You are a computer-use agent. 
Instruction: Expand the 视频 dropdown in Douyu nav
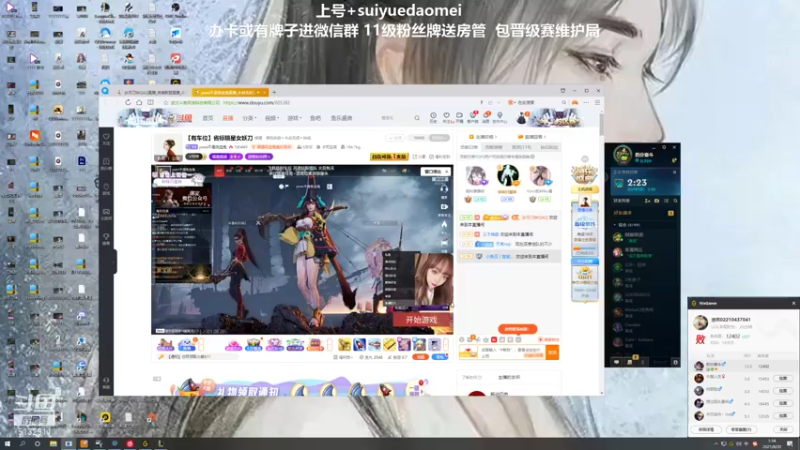(x=271, y=118)
